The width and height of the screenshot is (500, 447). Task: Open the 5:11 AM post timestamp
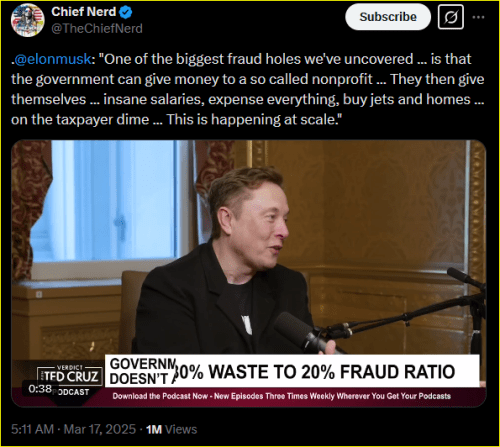[32, 429]
